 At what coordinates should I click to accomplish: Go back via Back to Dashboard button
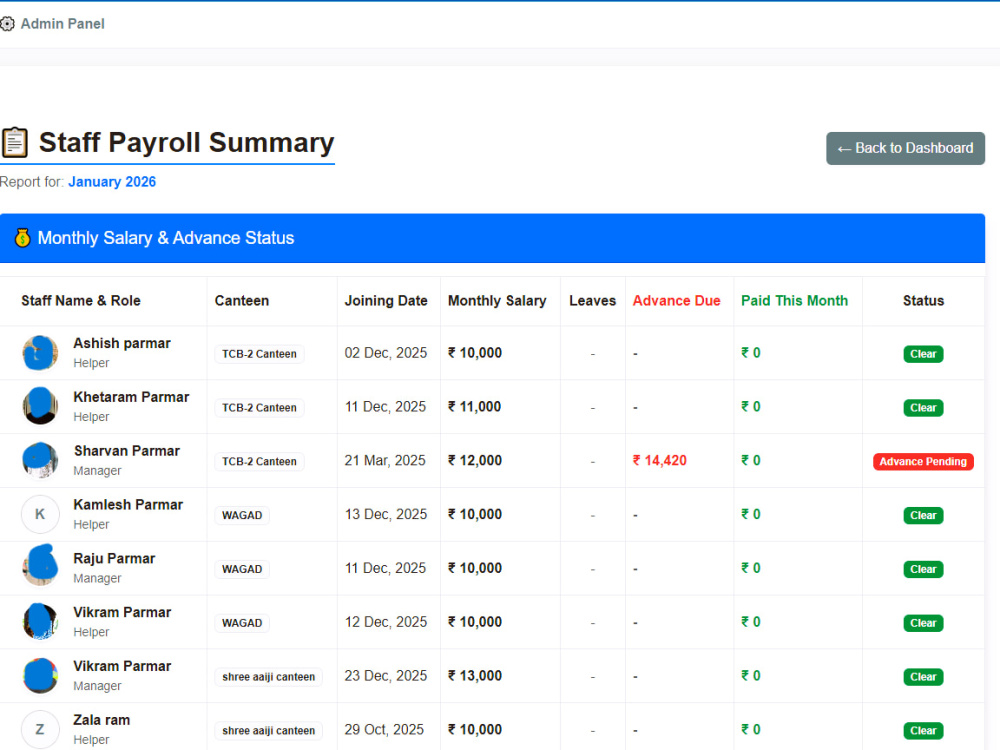[x=905, y=149]
